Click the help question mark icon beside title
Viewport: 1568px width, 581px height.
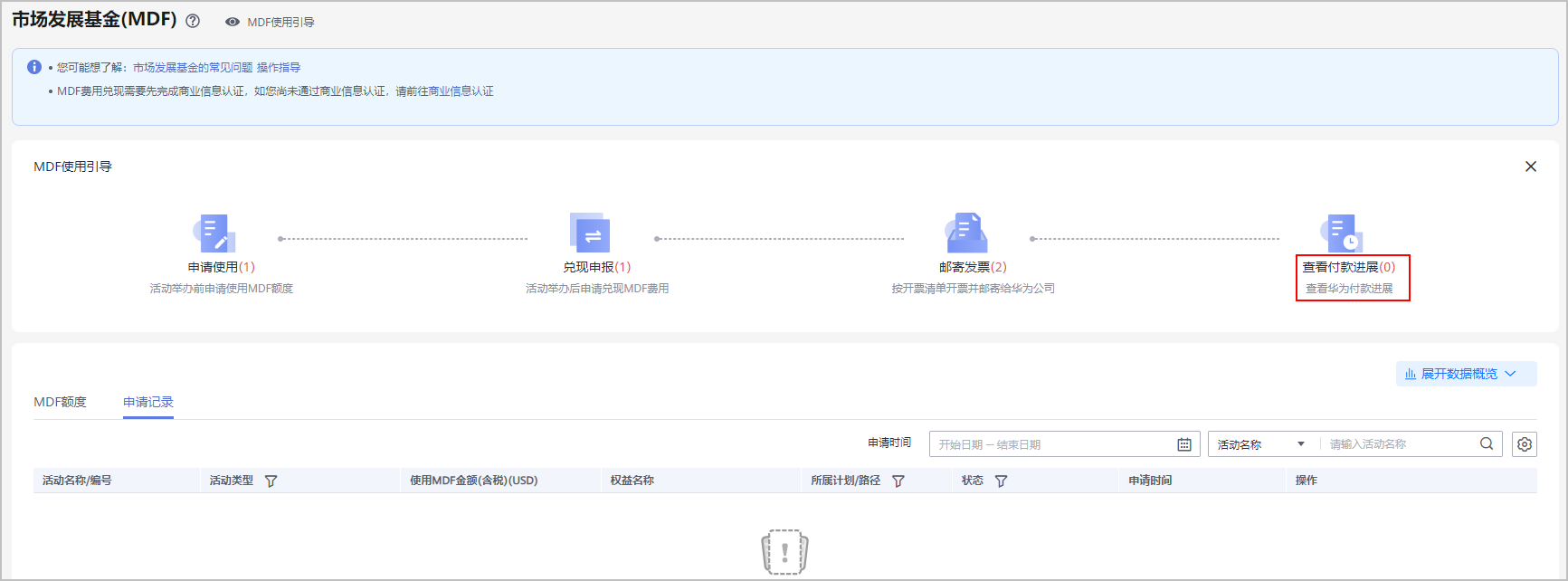click(193, 21)
